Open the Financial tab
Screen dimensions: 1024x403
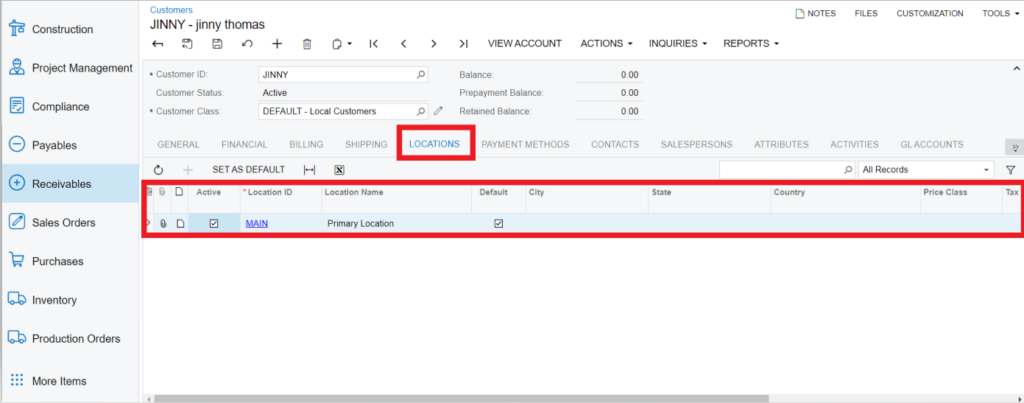point(244,144)
